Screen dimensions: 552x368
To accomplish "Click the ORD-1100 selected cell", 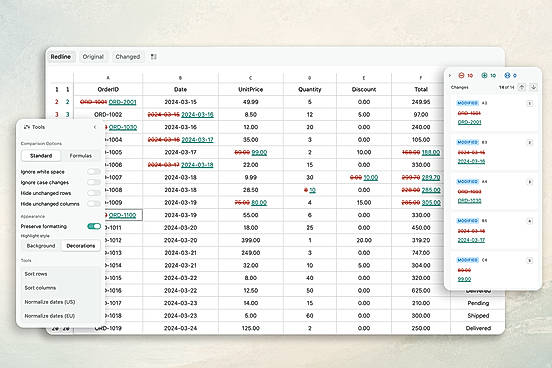I will [x=122, y=215].
